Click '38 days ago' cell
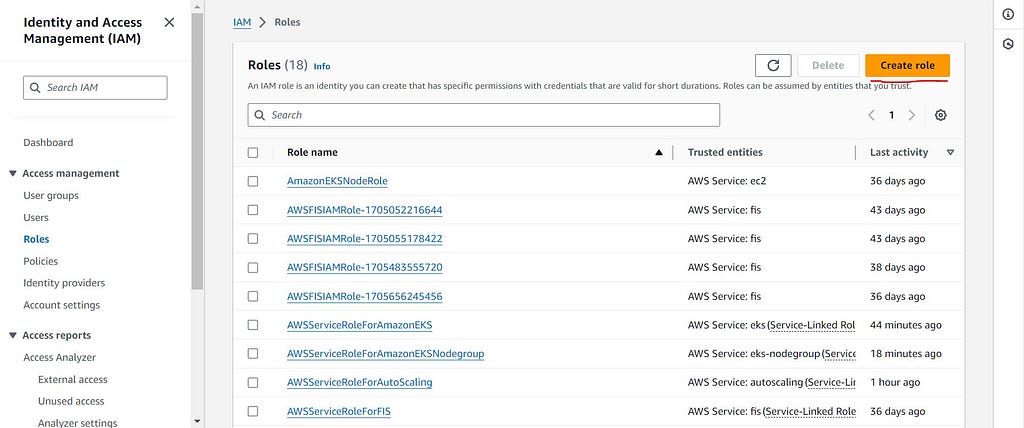Image resolution: width=1024 pixels, height=428 pixels. click(x=897, y=267)
